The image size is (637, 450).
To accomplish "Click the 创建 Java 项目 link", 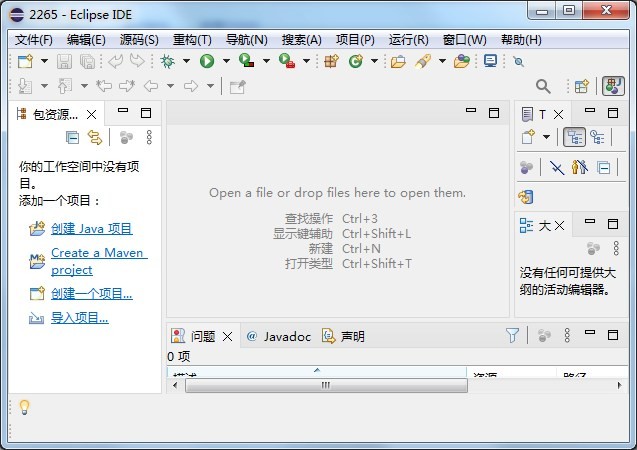I will click(x=91, y=229).
